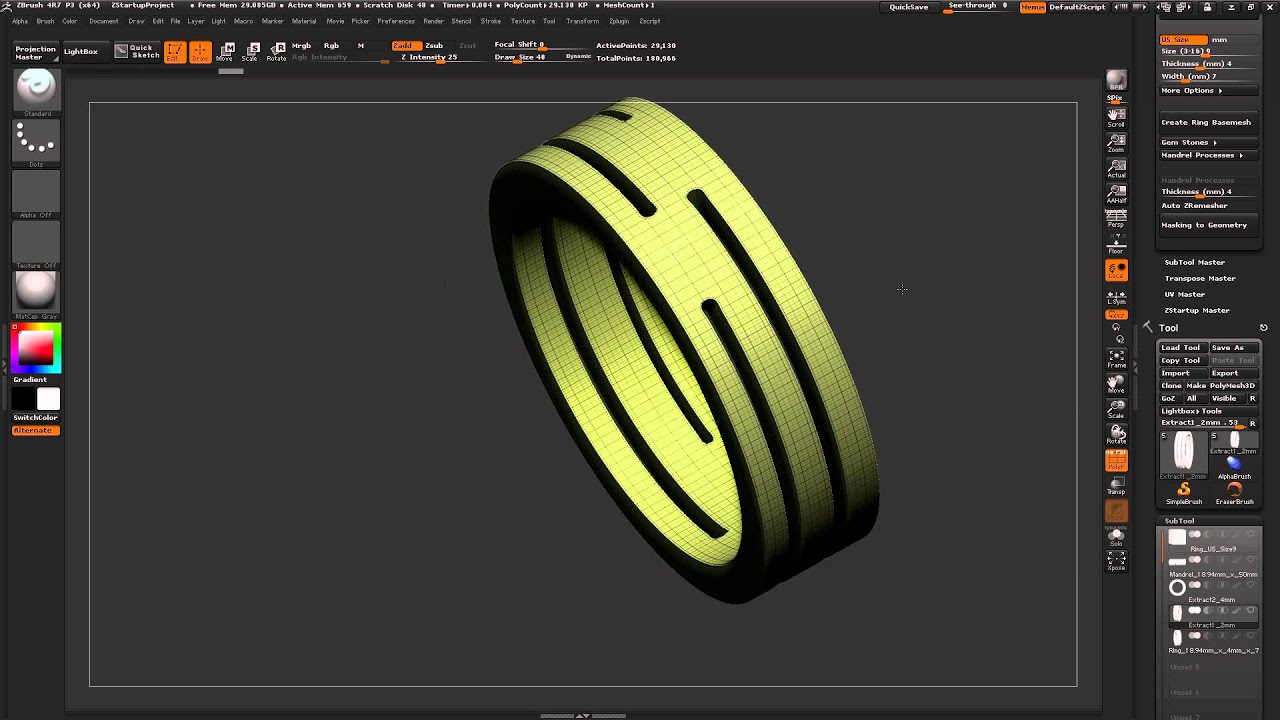Enable Zsub sculpt mode
1280x720 pixels.
click(x=434, y=46)
